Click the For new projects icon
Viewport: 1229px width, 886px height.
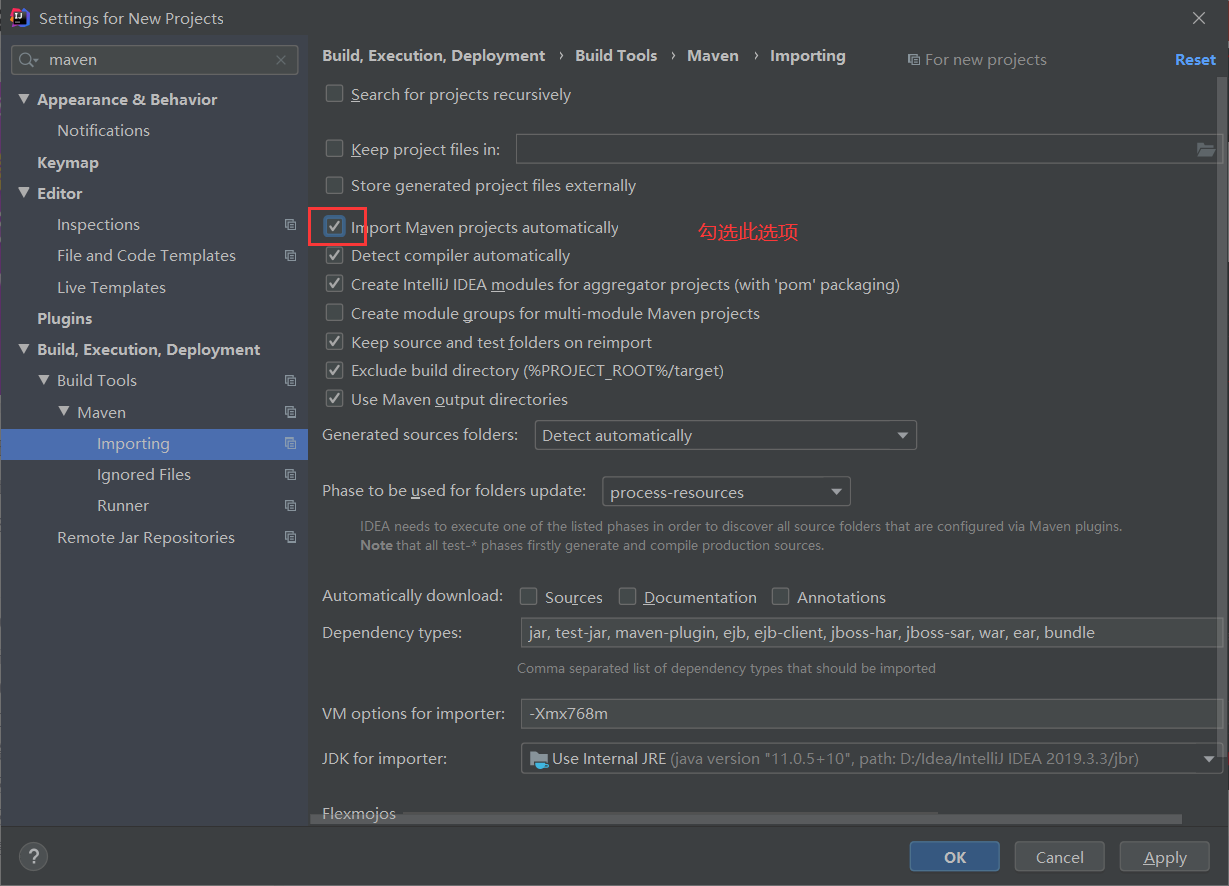913,60
